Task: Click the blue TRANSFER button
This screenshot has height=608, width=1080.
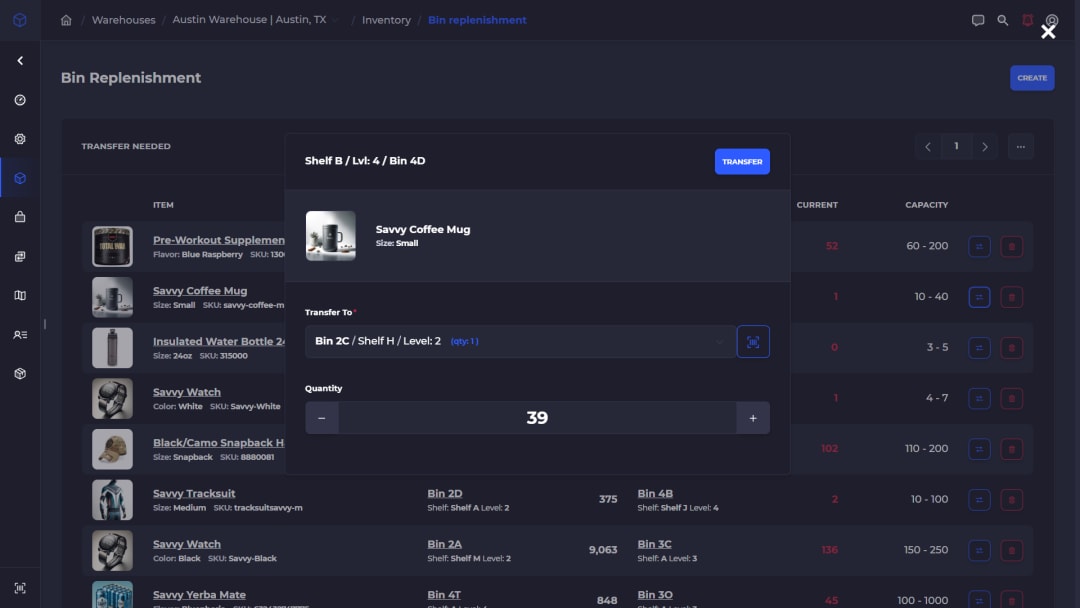Action: pos(742,162)
